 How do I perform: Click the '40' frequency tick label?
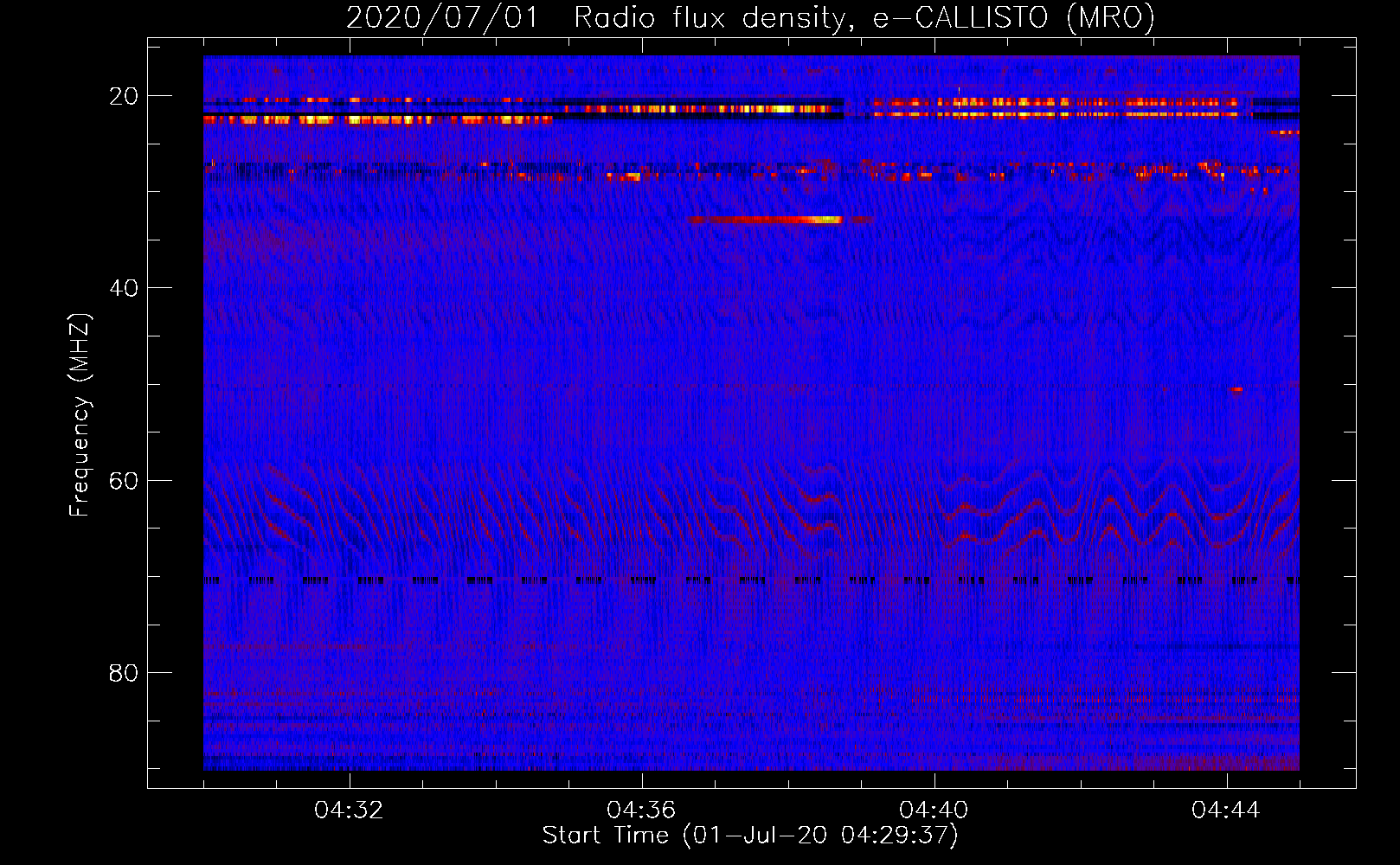124,288
